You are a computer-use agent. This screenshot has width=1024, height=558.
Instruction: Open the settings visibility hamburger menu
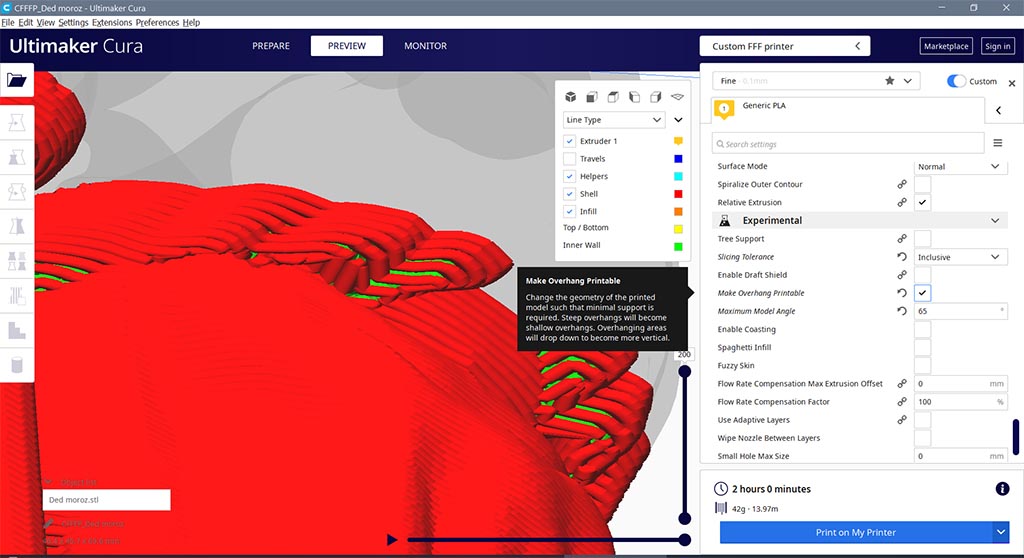click(x=997, y=143)
